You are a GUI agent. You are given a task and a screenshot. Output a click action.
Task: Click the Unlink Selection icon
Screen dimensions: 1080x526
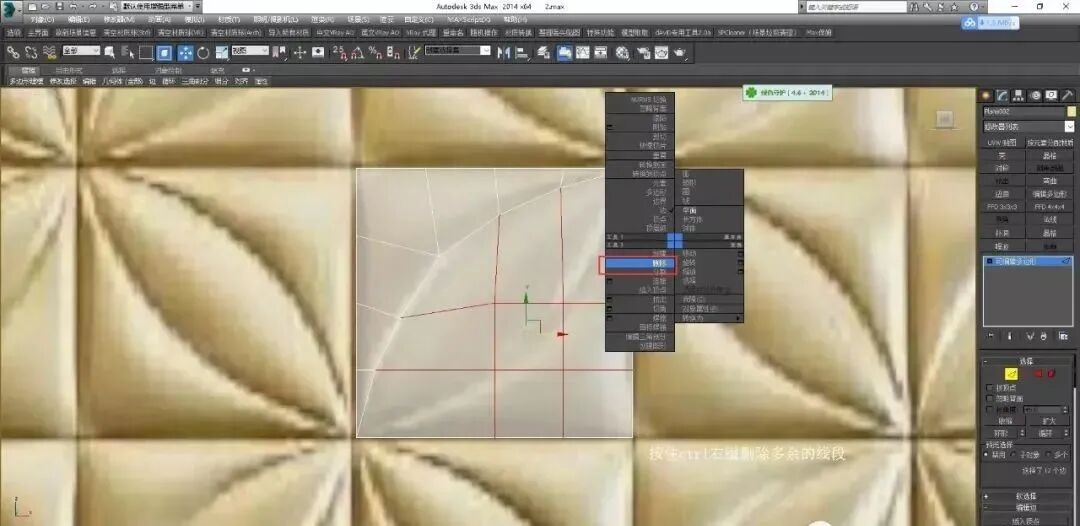[31, 52]
